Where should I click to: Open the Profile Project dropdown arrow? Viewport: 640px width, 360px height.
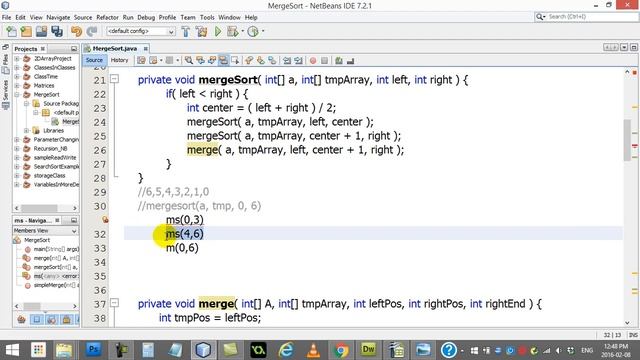(x=263, y=31)
